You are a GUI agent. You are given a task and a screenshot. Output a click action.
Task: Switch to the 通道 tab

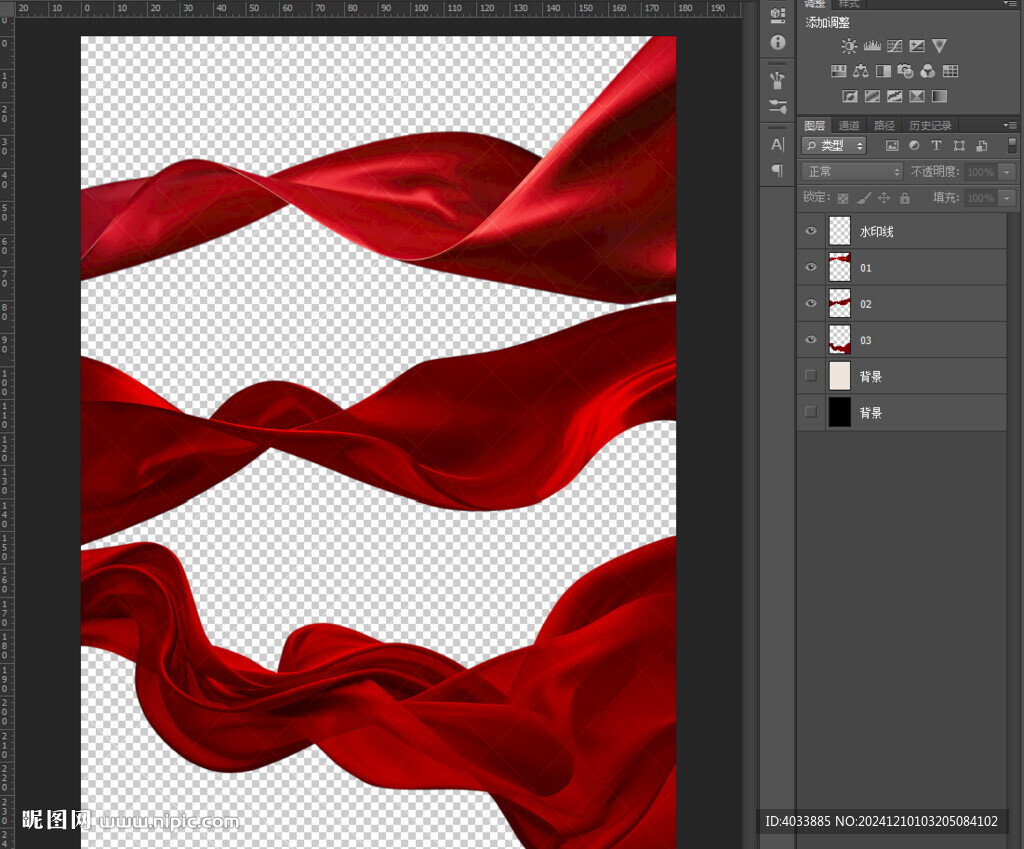pyautogui.click(x=849, y=125)
